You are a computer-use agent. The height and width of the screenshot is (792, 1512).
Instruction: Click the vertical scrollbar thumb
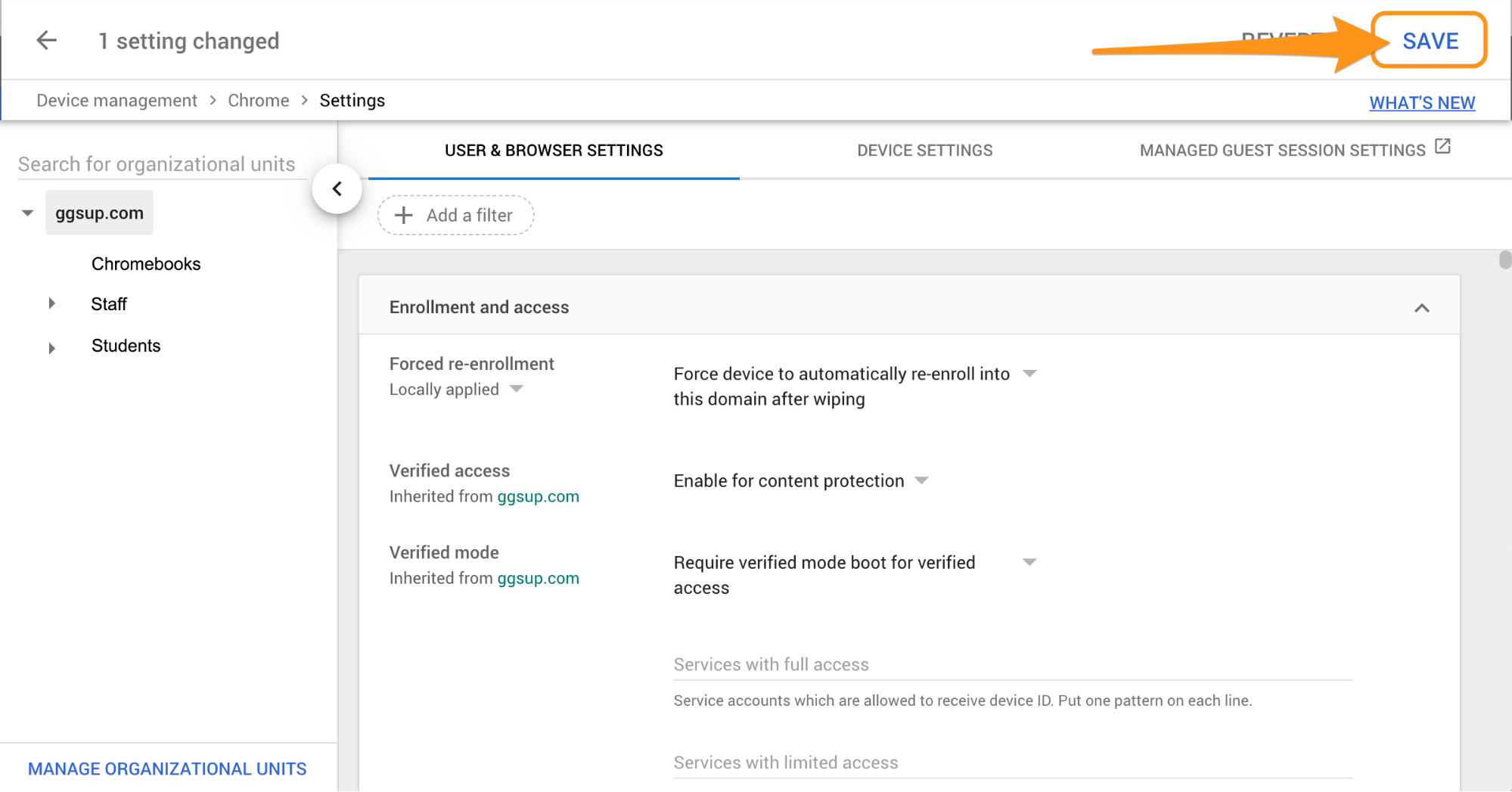coord(1504,259)
